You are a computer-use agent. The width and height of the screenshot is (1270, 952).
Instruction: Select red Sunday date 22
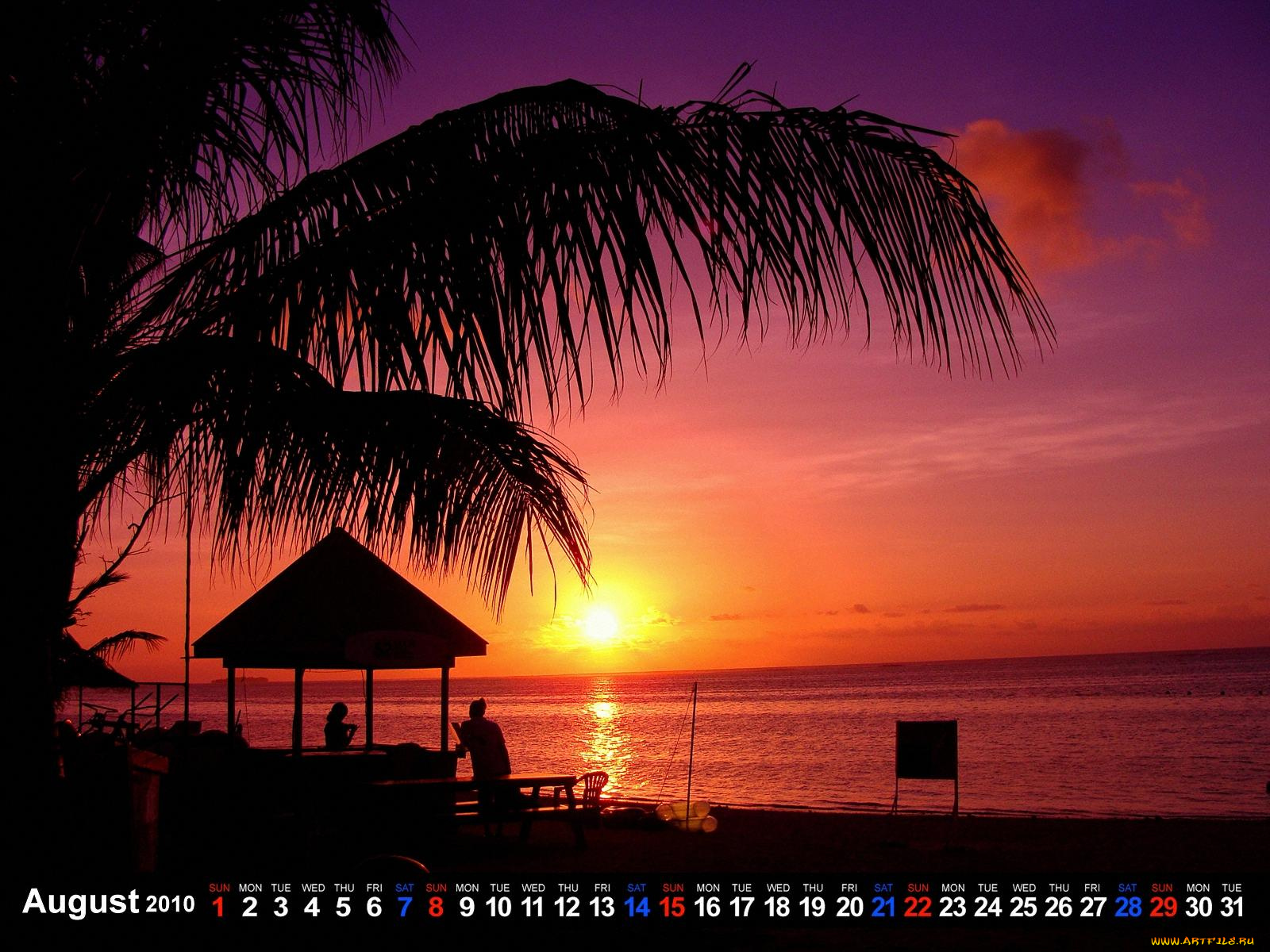point(918,907)
